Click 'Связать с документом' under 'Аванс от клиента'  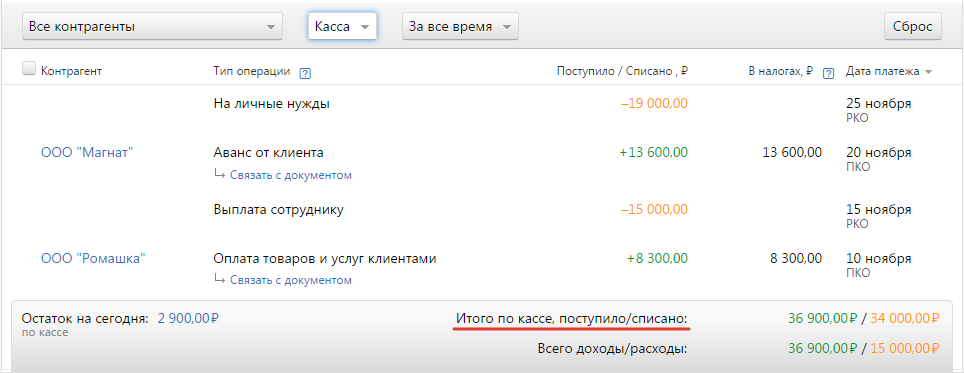click(291, 175)
